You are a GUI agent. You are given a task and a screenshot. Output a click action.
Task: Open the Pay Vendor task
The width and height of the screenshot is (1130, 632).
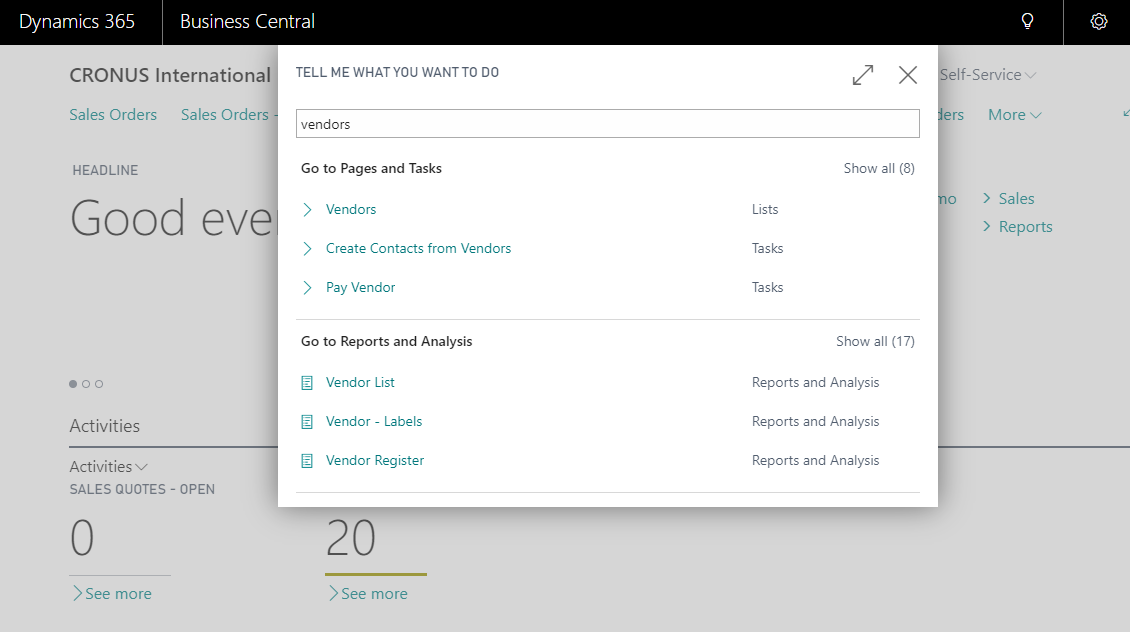[360, 288]
